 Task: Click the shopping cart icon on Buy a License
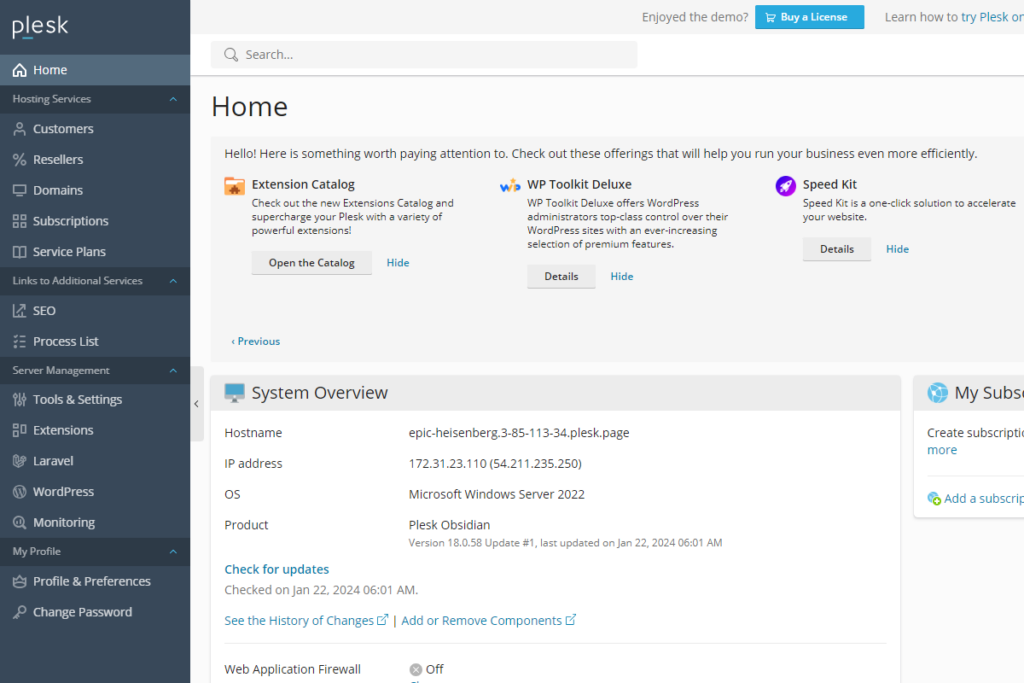tap(771, 18)
